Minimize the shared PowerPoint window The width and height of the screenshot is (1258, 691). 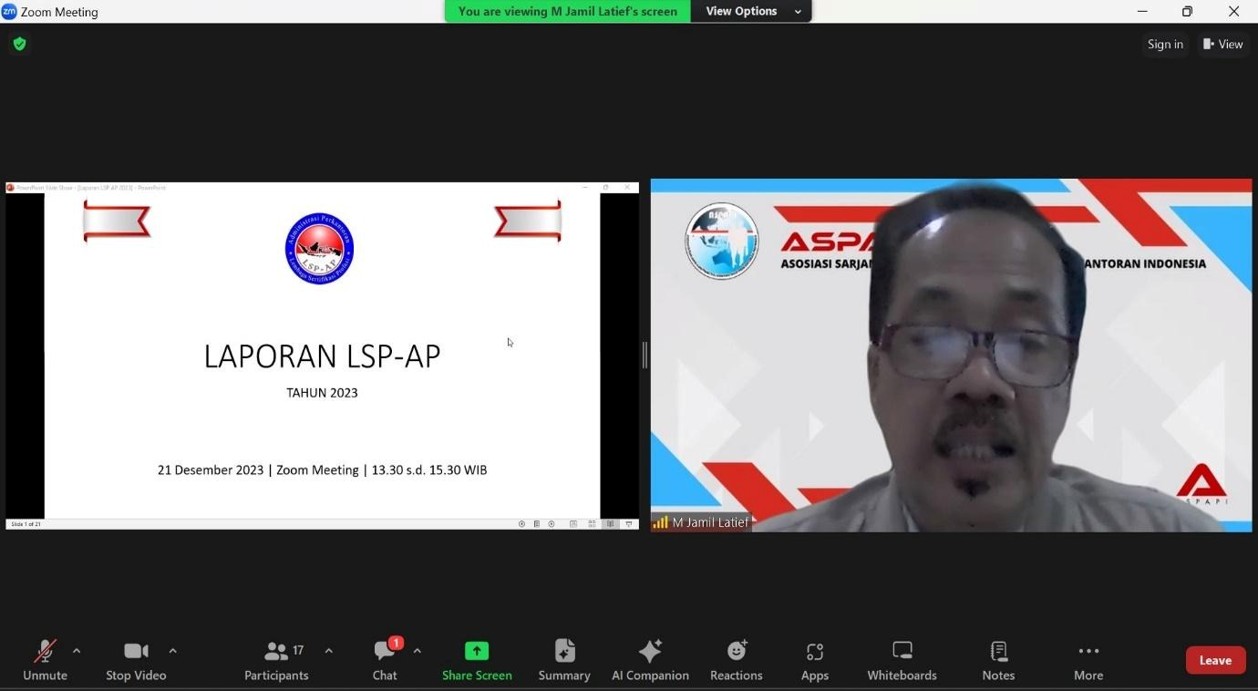[x=585, y=187]
